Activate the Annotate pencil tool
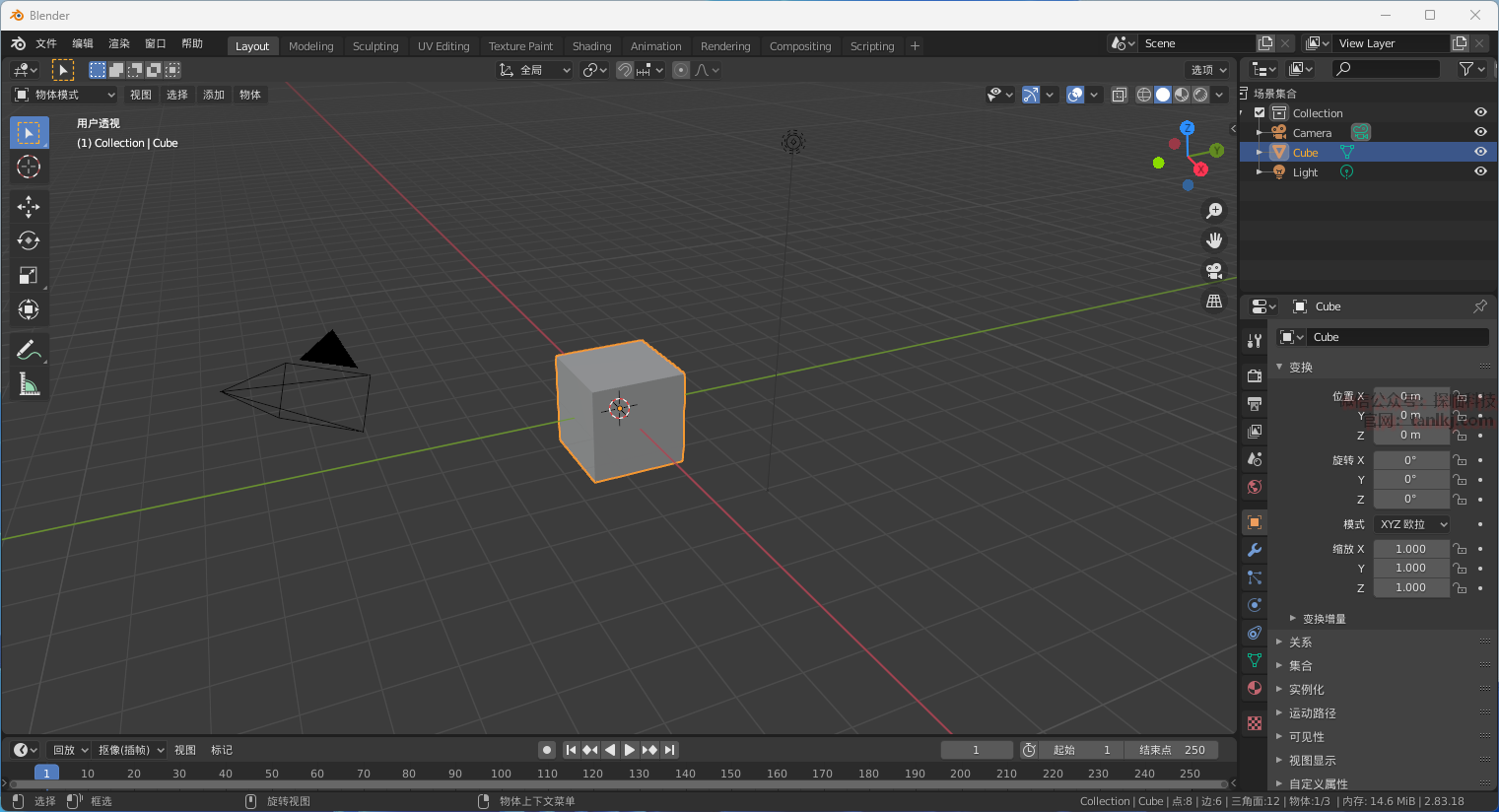1499x812 pixels. (29, 350)
